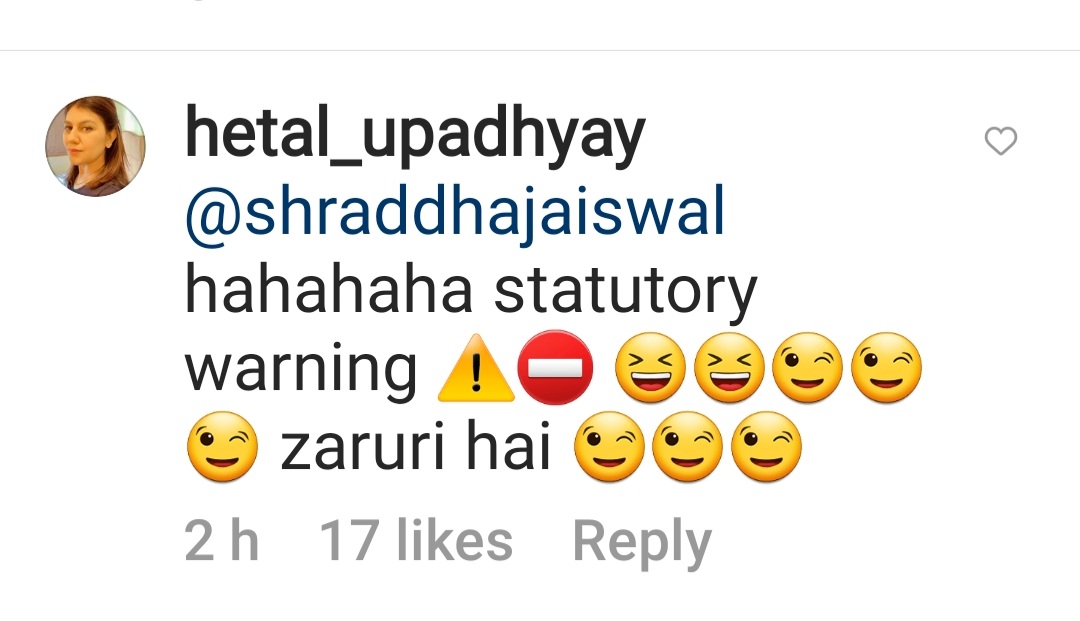Reply to hetal_upadhyay's comment

click(x=641, y=542)
